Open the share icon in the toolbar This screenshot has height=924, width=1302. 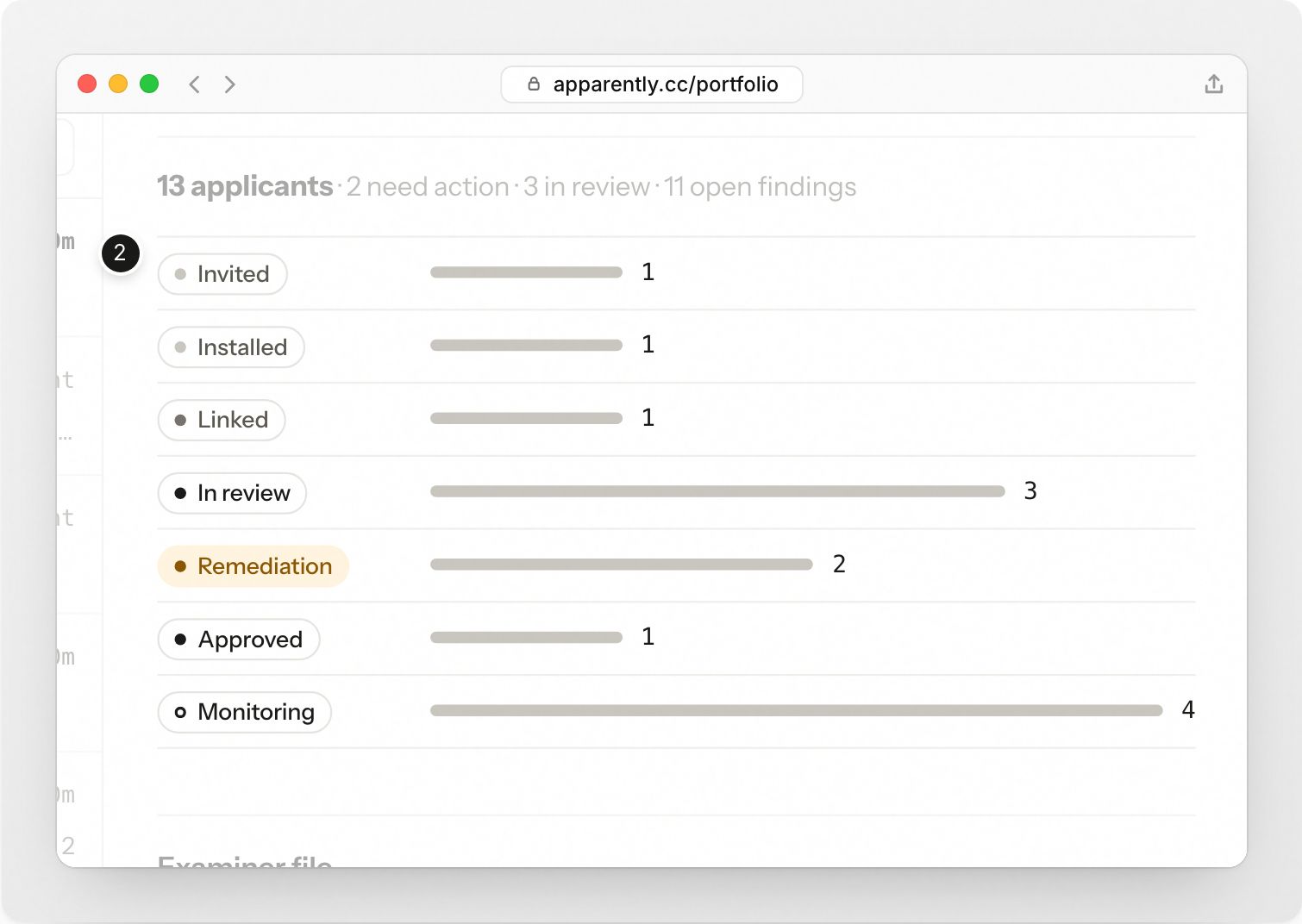tap(1214, 84)
